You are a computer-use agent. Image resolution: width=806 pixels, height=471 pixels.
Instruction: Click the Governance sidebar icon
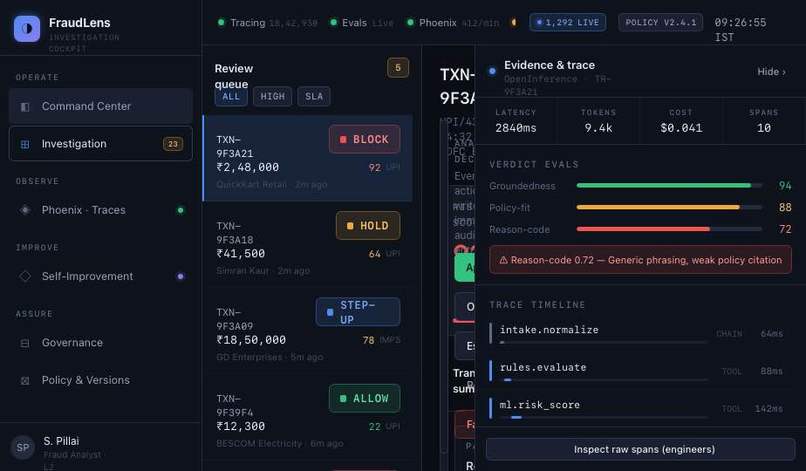(25, 343)
